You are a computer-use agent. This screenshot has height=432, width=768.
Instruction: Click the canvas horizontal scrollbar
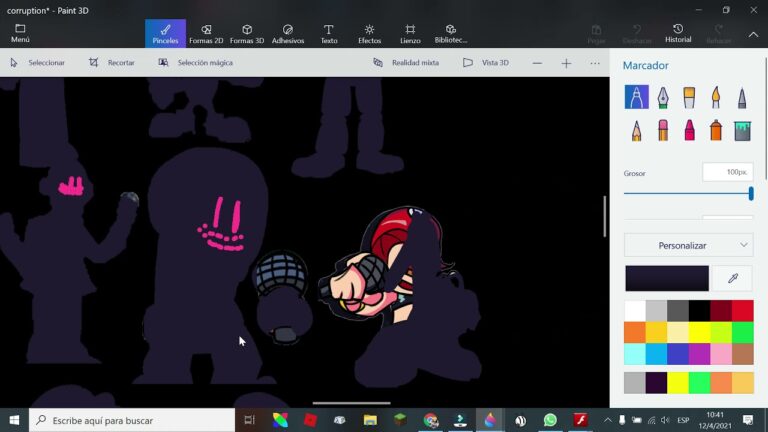[352, 403]
